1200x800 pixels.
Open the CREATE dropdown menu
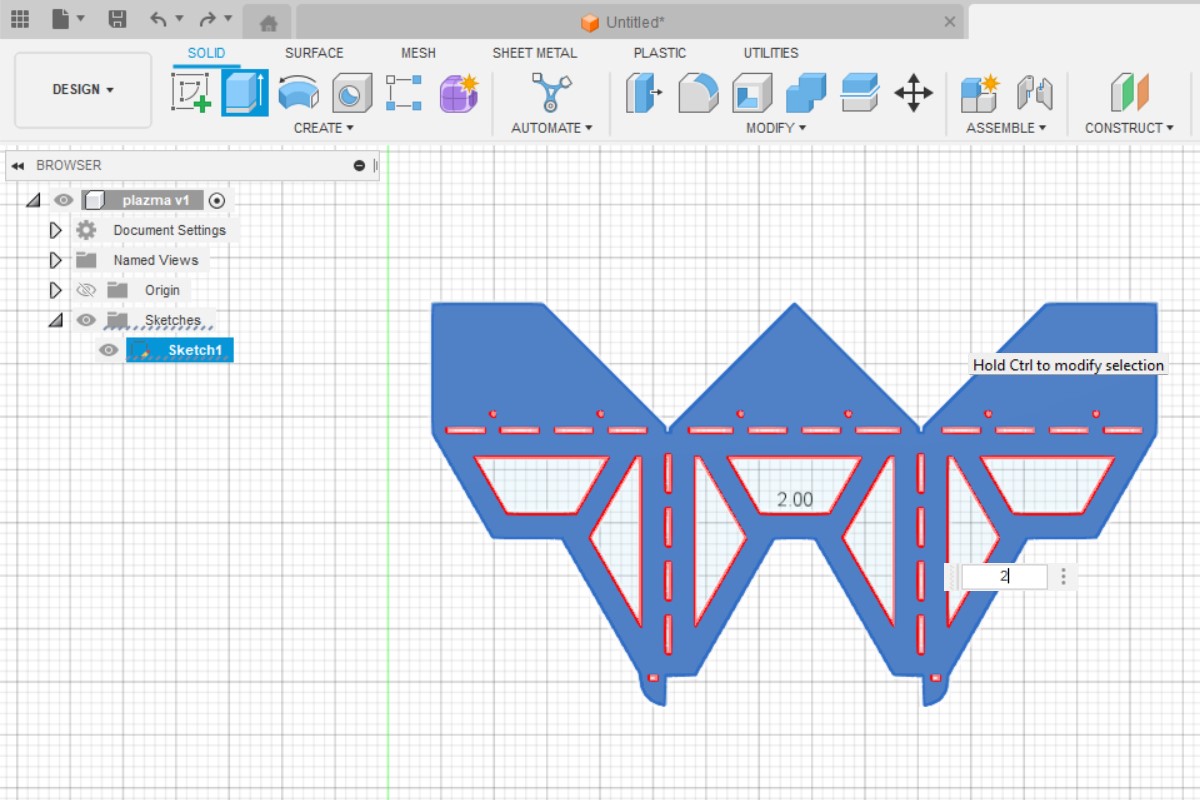(324, 128)
